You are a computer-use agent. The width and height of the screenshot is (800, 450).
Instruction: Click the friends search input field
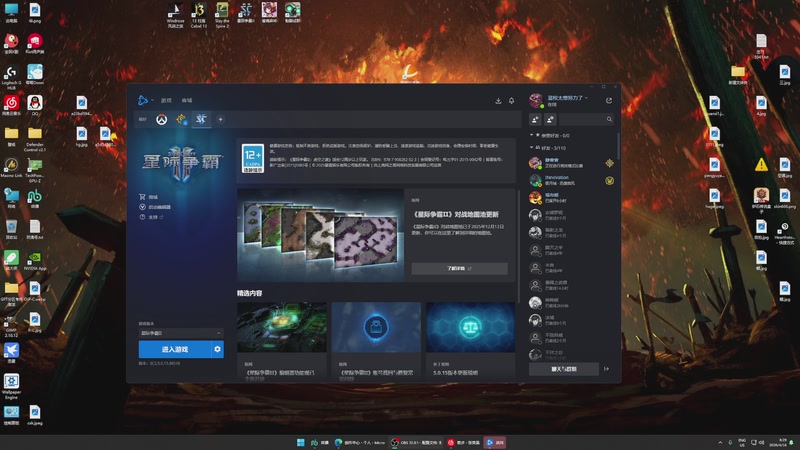coord(587,119)
